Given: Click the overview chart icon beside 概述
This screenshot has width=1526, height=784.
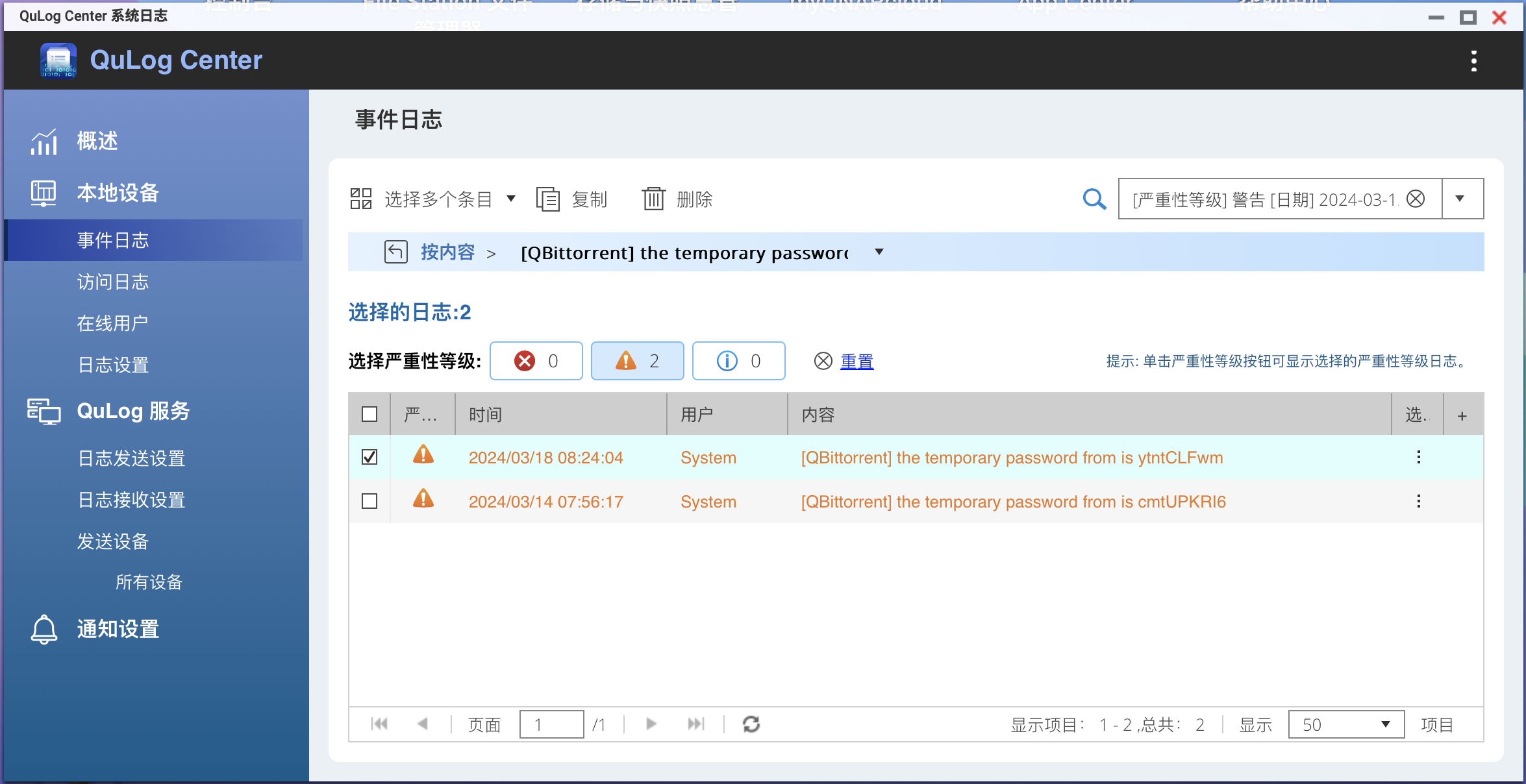Looking at the screenshot, I should (44, 141).
